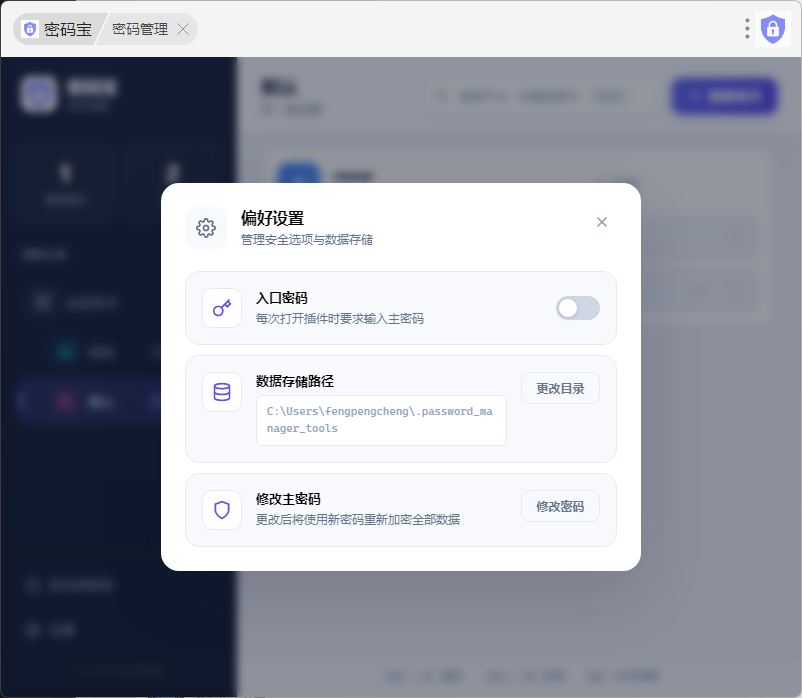Switch to the 密码管理 tab
This screenshot has width=802, height=698.
pyautogui.click(x=140, y=29)
